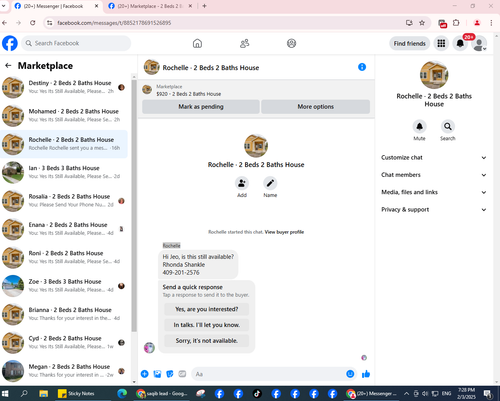Go back using the Marketplace arrow

point(8,66)
